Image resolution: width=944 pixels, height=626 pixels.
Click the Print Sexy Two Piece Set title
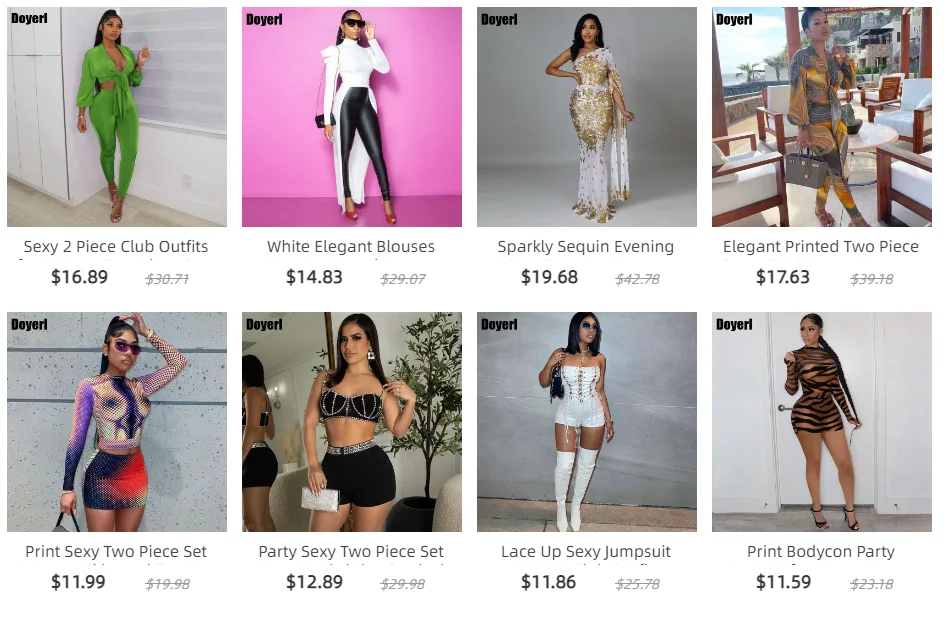coord(116,551)
